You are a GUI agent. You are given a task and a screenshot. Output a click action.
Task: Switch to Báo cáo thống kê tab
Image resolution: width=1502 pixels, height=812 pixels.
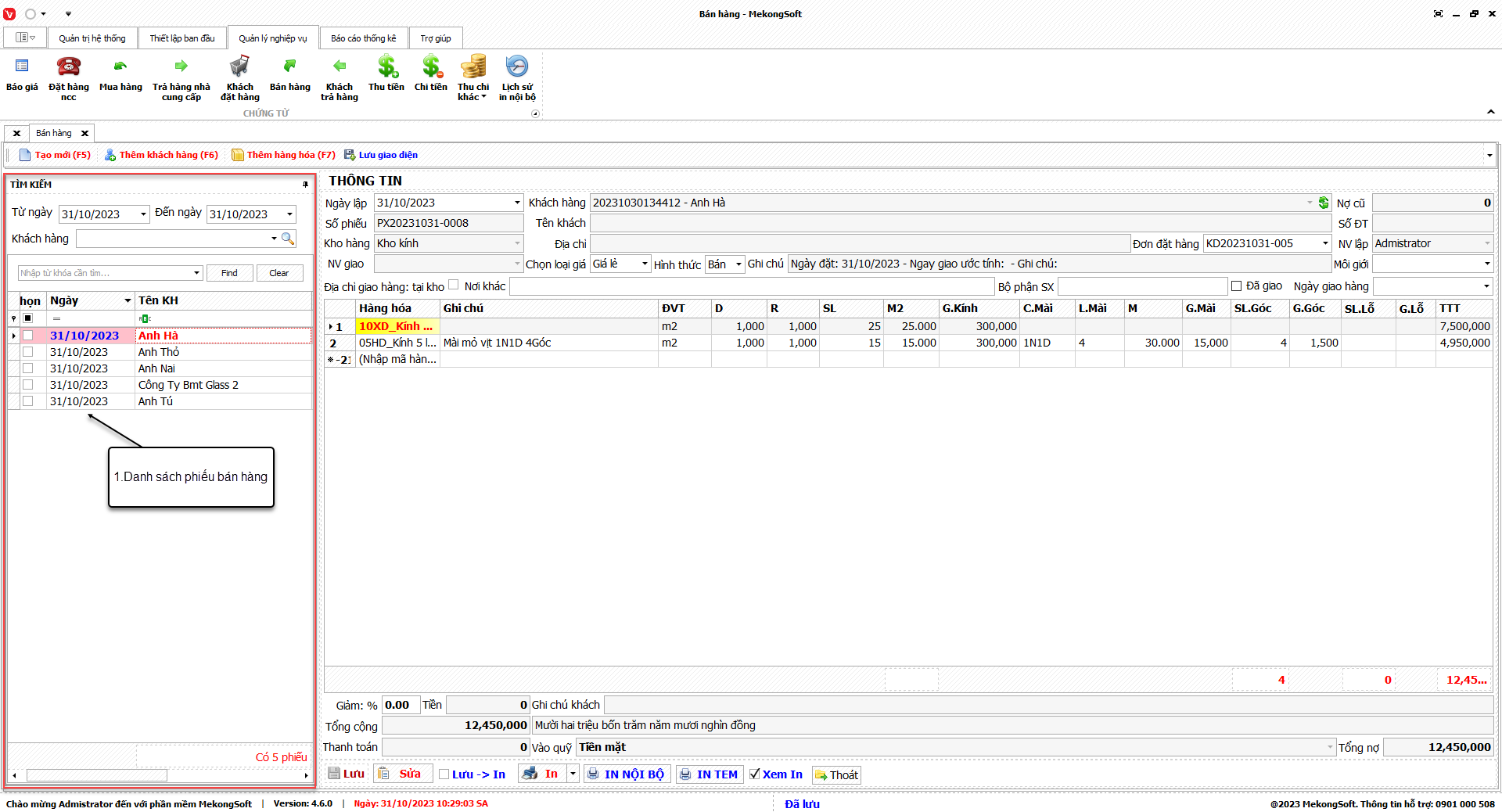[x=363, y=38]
